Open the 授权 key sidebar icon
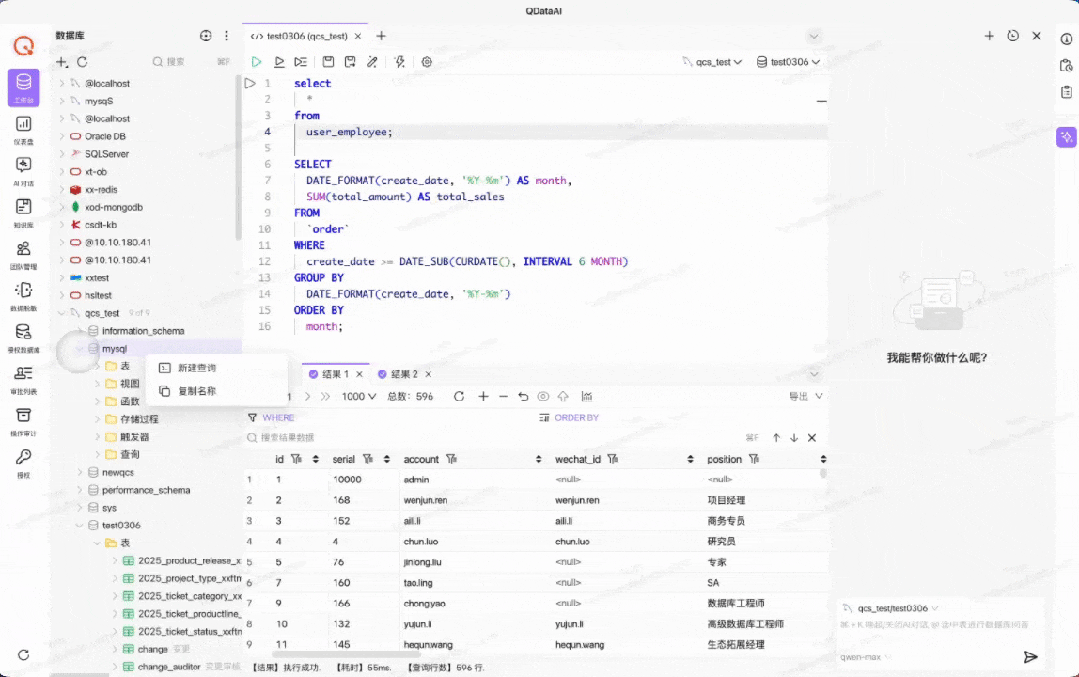Viewport: 1079px width, 677px height. (23, 462)
